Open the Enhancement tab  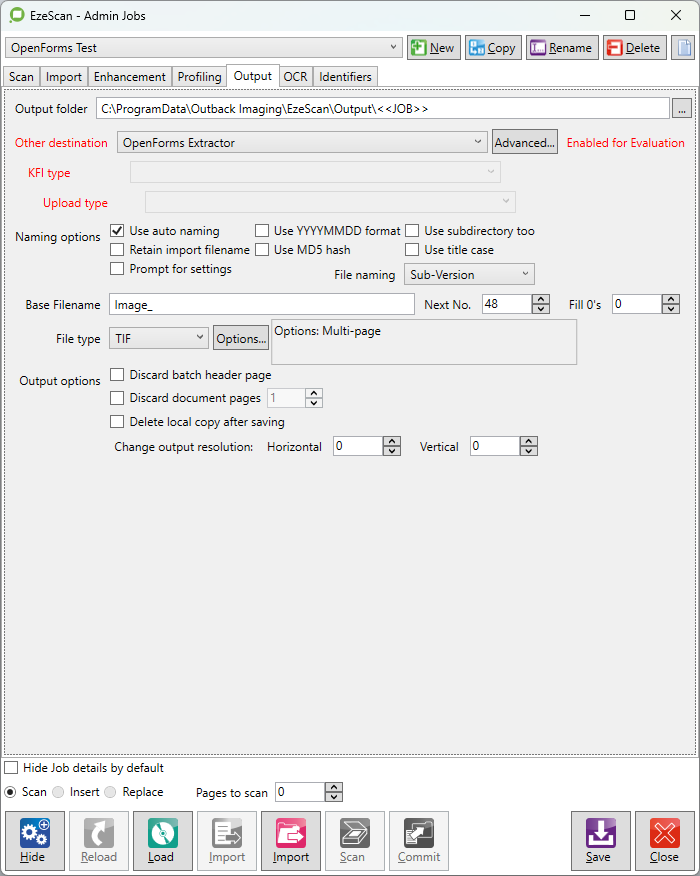[130, 77]
